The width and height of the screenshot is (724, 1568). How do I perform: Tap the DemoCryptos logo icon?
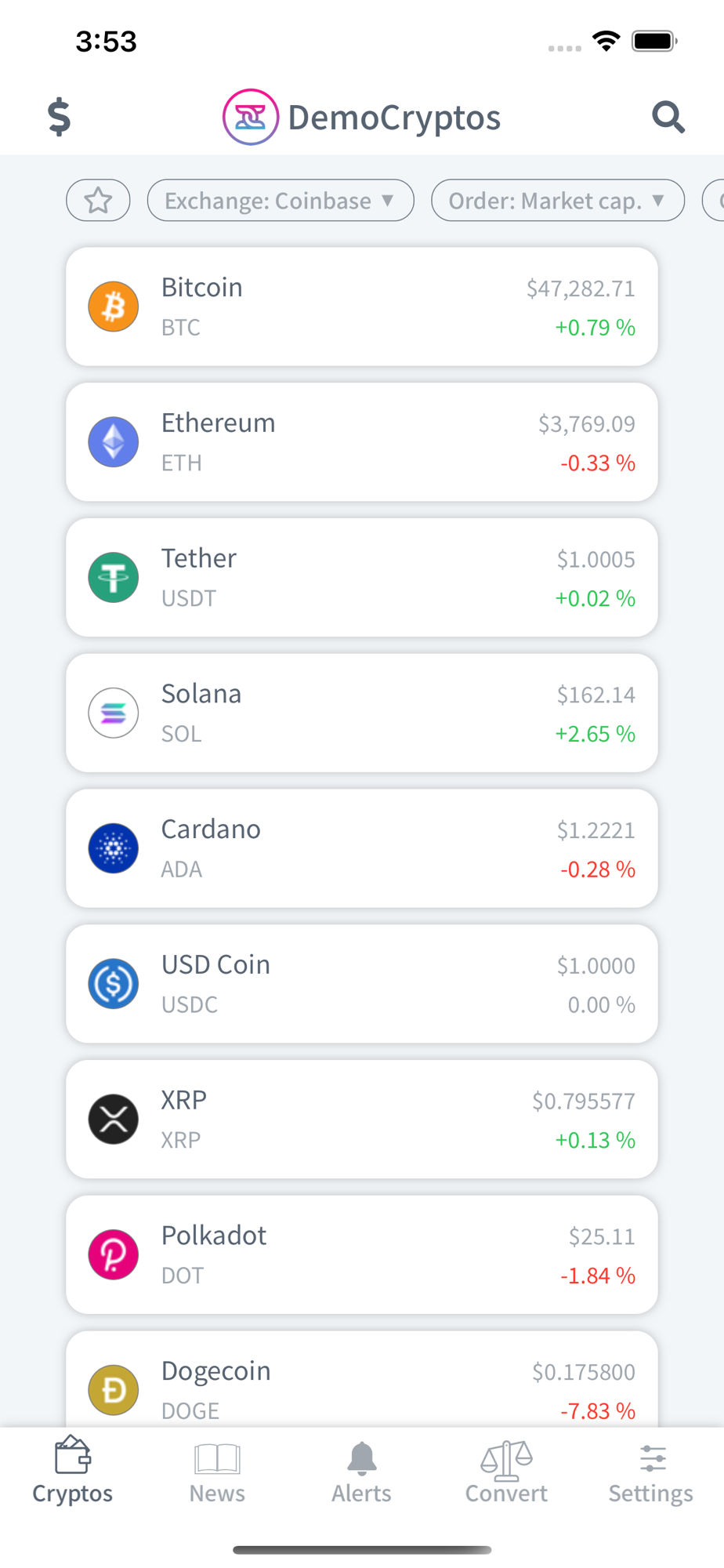click(x=251, y=117)
